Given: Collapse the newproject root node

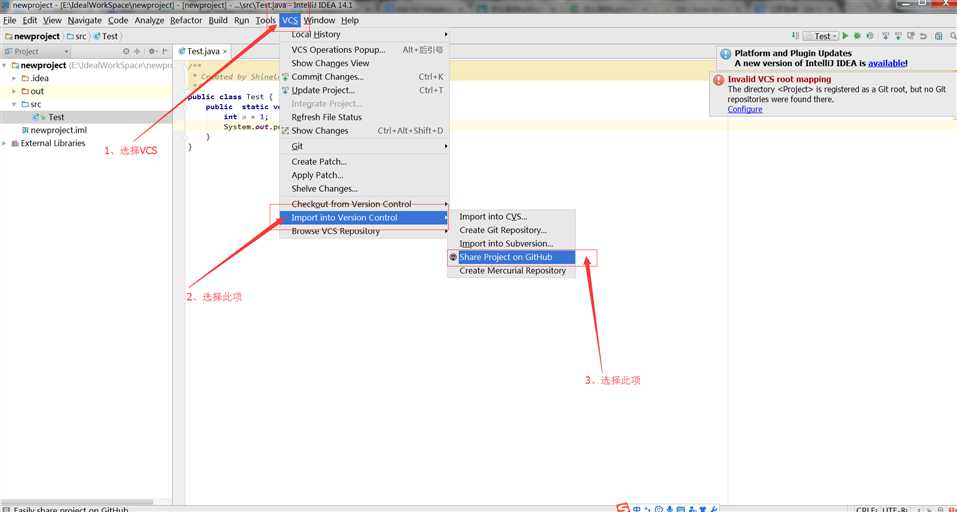Looking at the screenshot, I should pyautogui.click(x=5, y=65).
